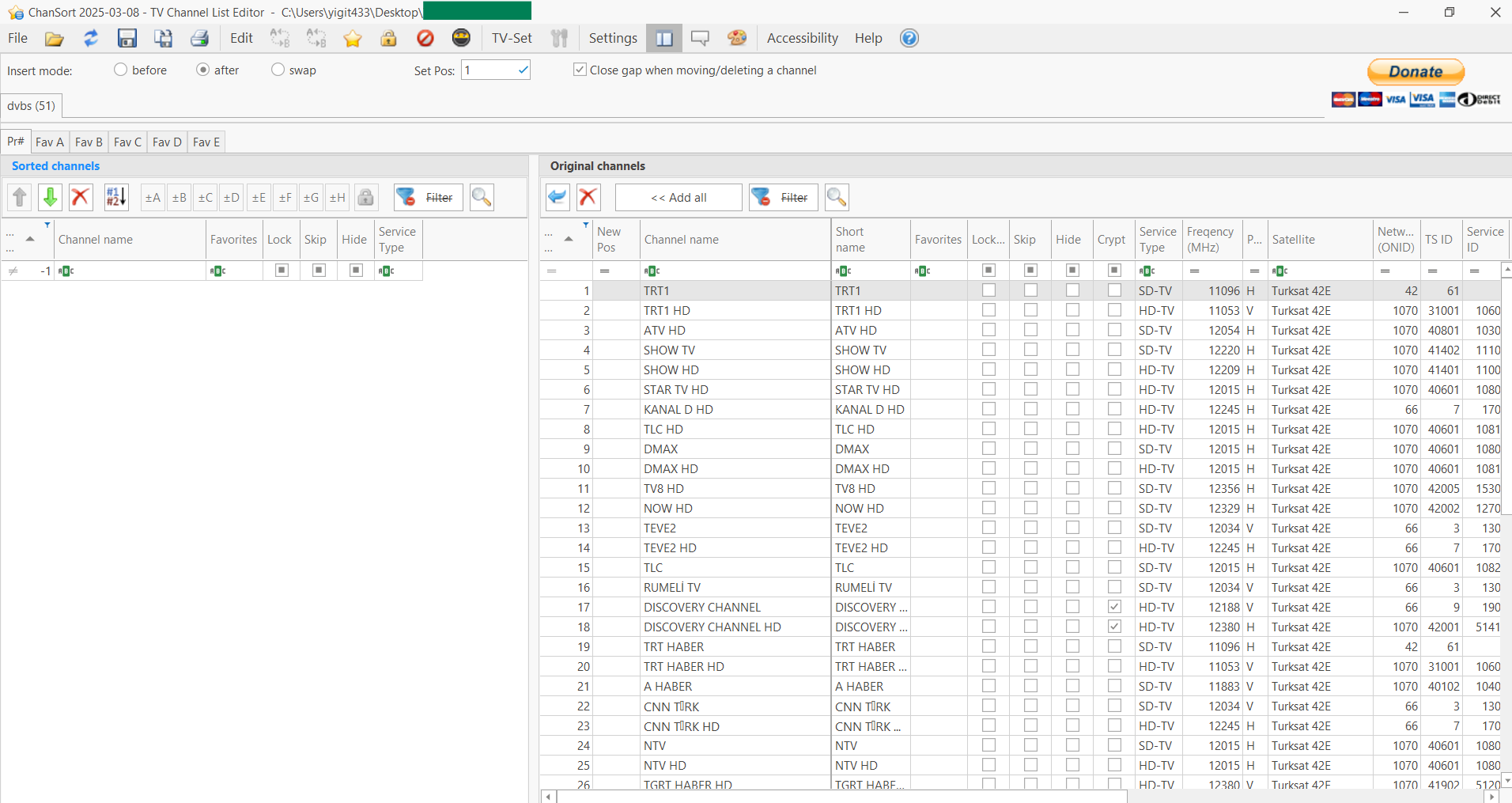The width and height of the screenshot is (1512, 803).
Task: Check Lock box for TRT1 HD row
Action: [x=988, y=310]
